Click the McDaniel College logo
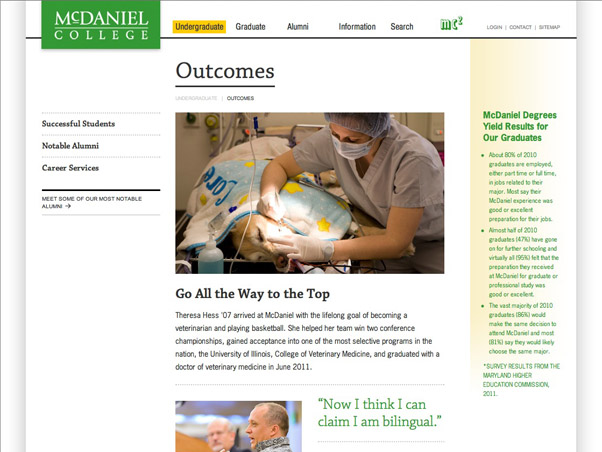This screenshot has width=602, height=452. point(101,25)
